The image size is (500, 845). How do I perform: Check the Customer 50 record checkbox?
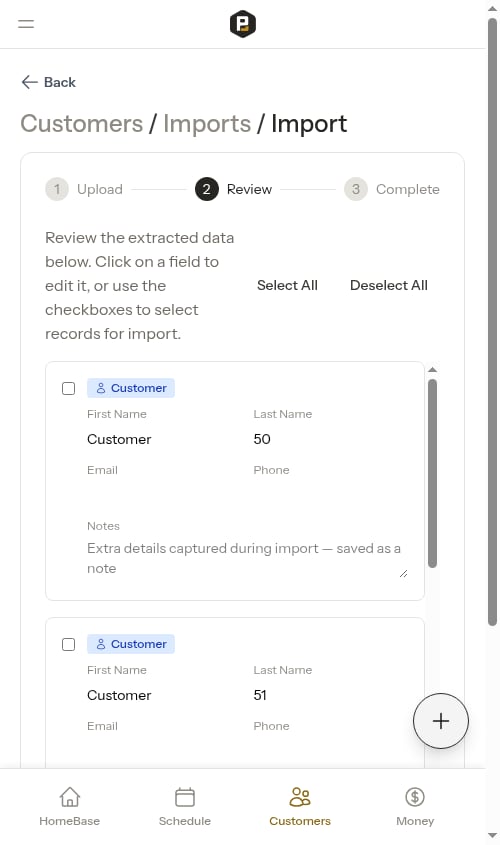tap(68, 388)
